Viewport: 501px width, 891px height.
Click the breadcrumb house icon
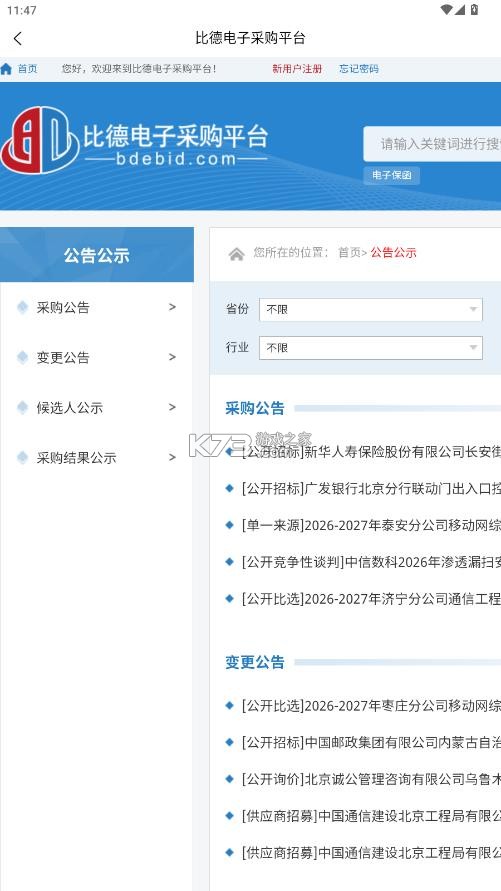point(236,253)
